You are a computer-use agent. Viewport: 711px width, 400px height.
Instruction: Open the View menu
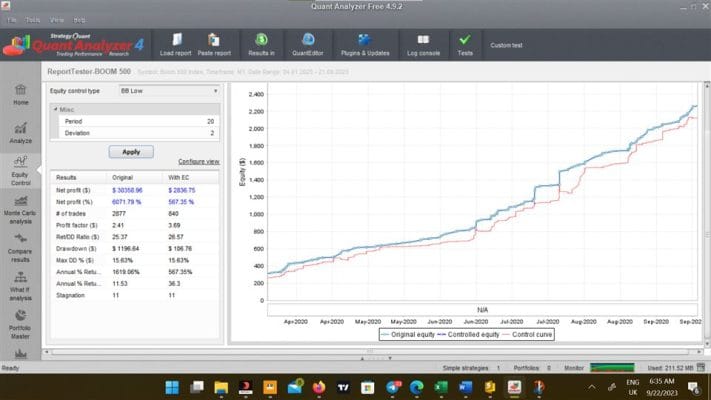[57, 20]
